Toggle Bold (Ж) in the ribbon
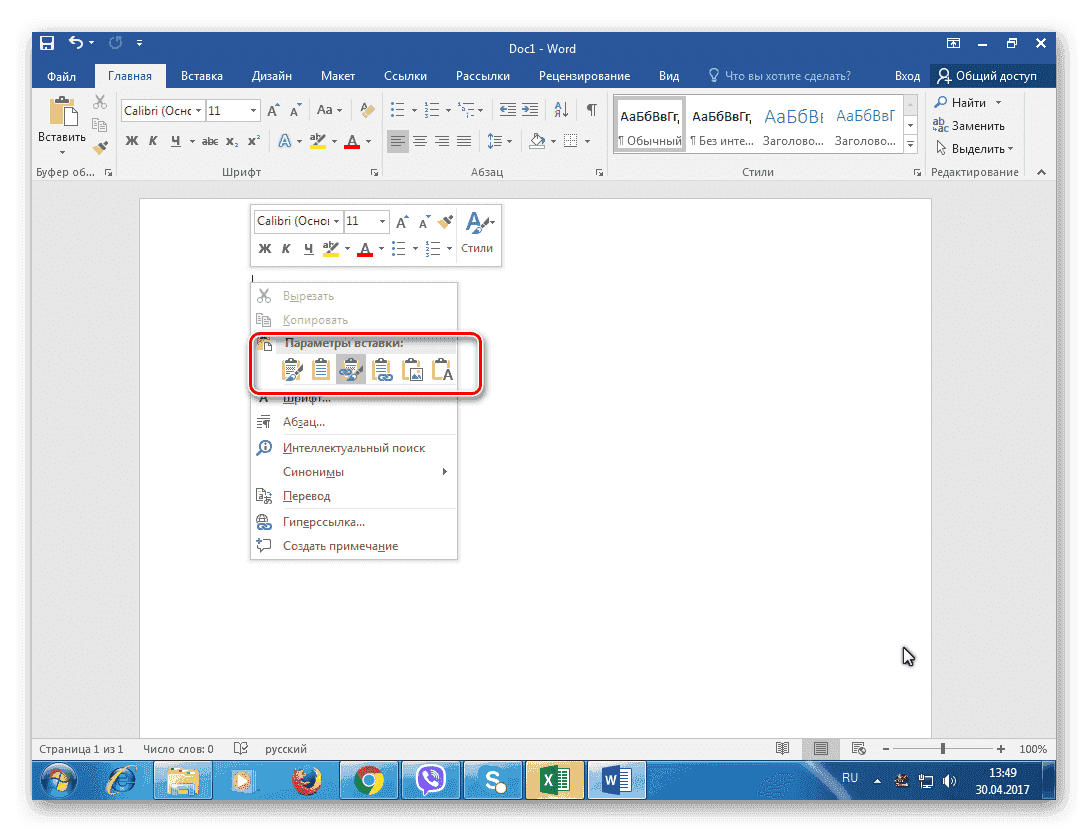1088x832 pixels. coord(131,141)
